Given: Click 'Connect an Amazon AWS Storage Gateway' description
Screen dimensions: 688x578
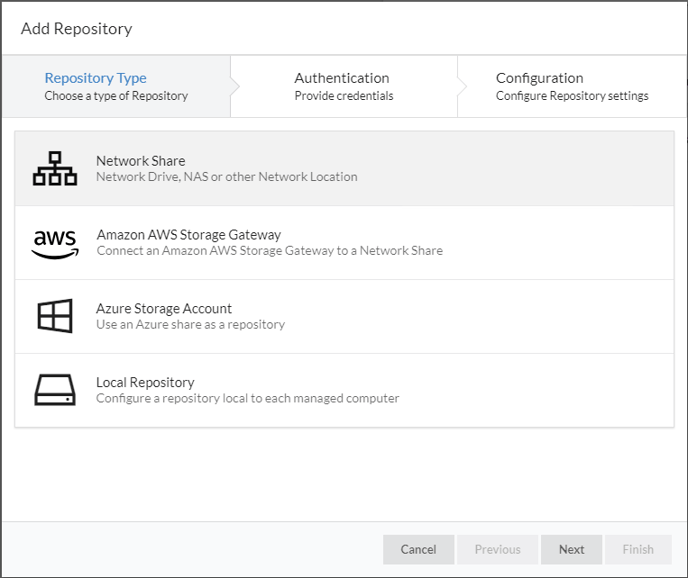Looking at the screenshot, I should tap(269, 251).
